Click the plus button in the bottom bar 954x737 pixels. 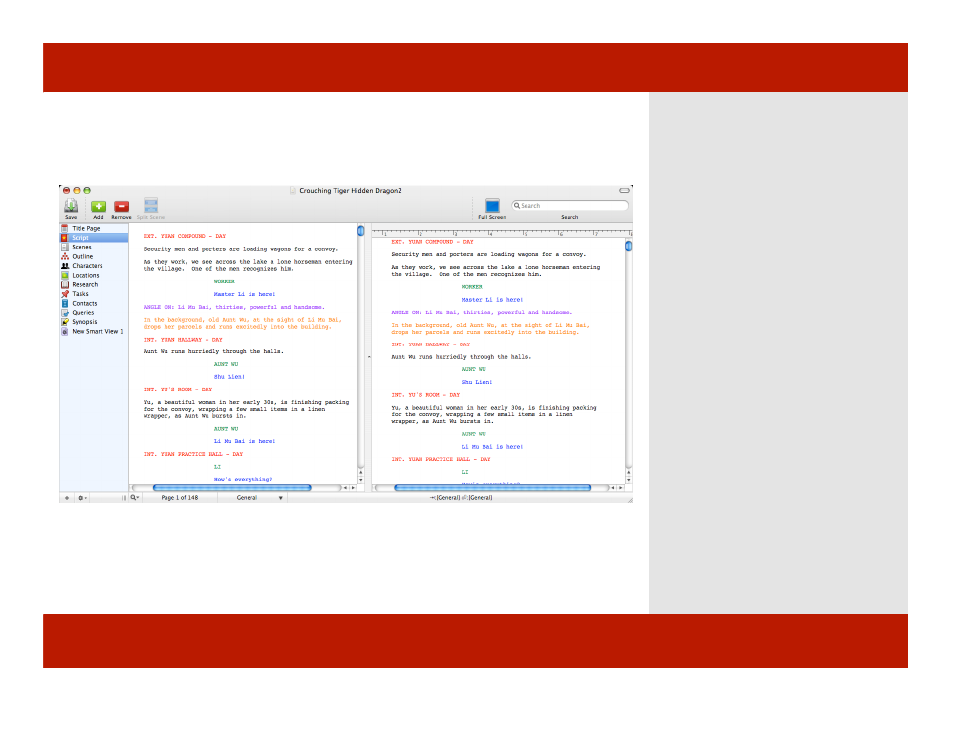click(67, 498)
